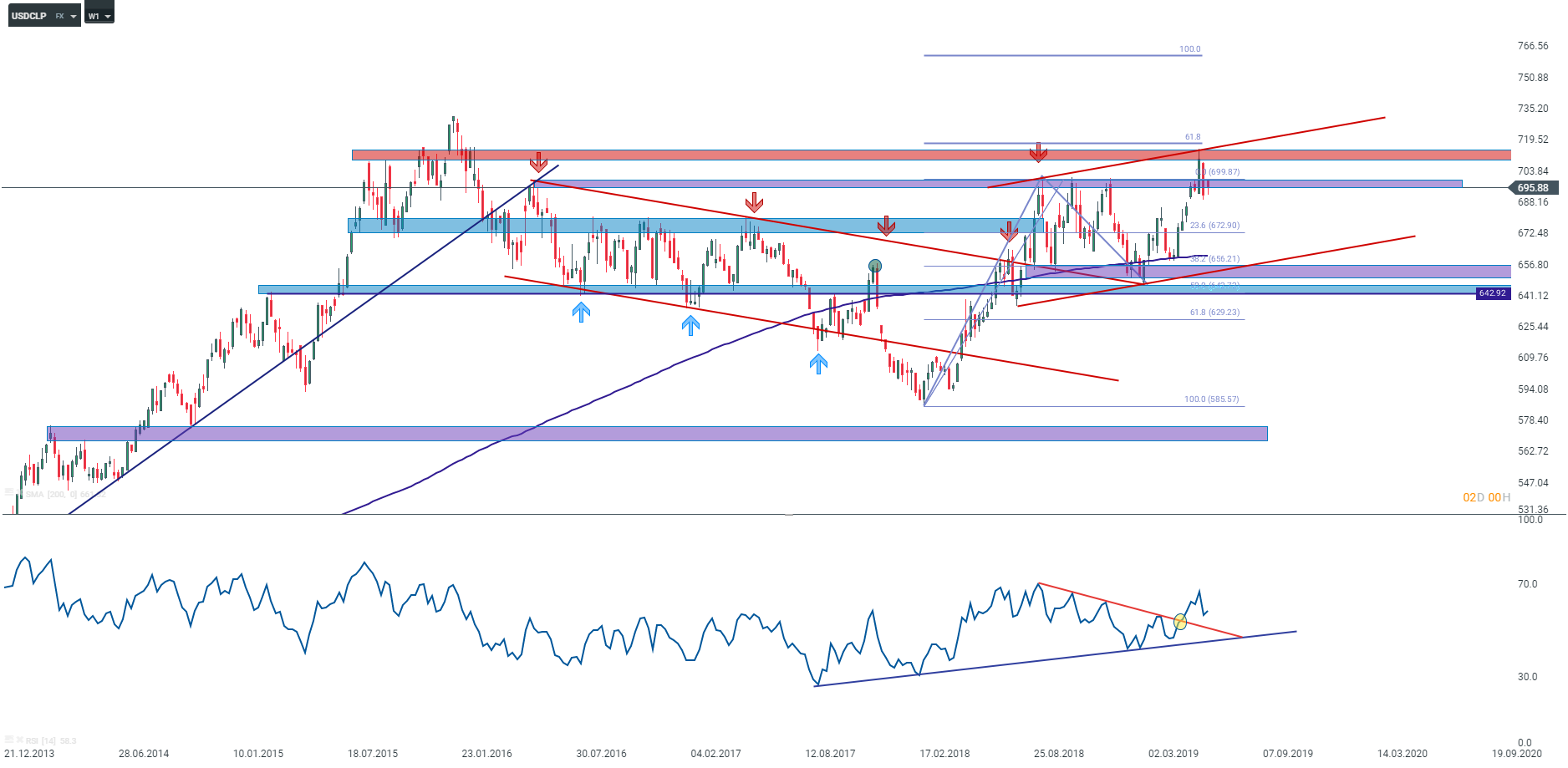Screen dimensions: 1568x768
Task: Select the SMA value tag 642.92
Action: tap(1493, 293)
